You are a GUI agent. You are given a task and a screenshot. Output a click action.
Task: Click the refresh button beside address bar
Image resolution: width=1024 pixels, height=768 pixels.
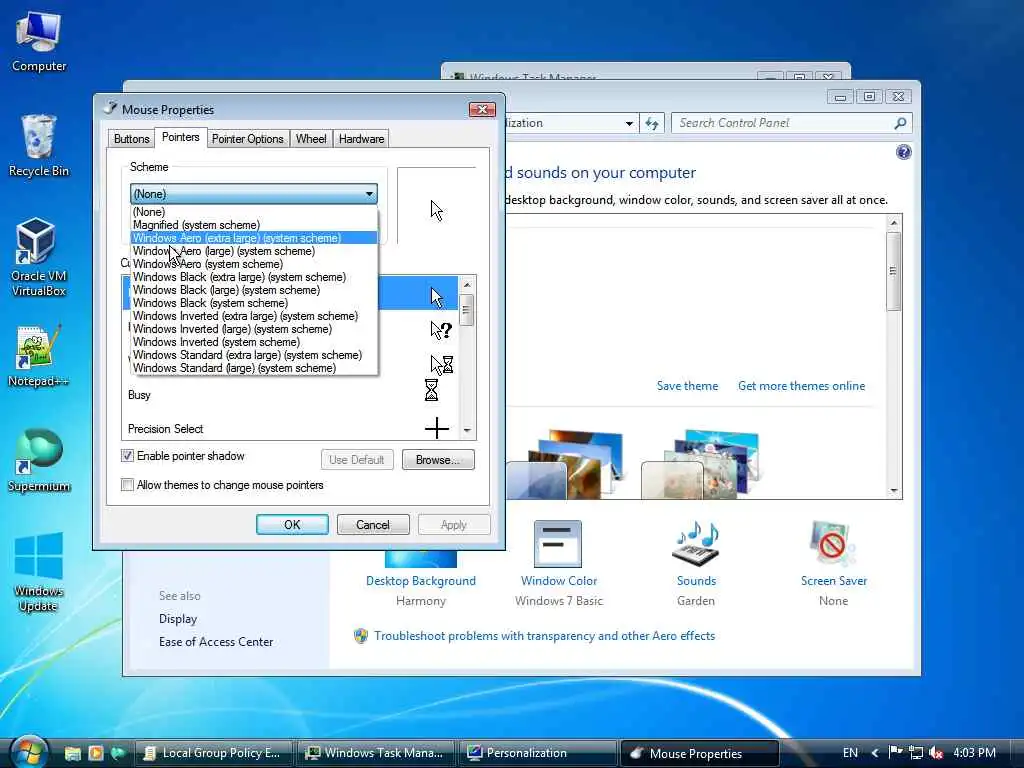pyautogui.click(x=652, y=123)
